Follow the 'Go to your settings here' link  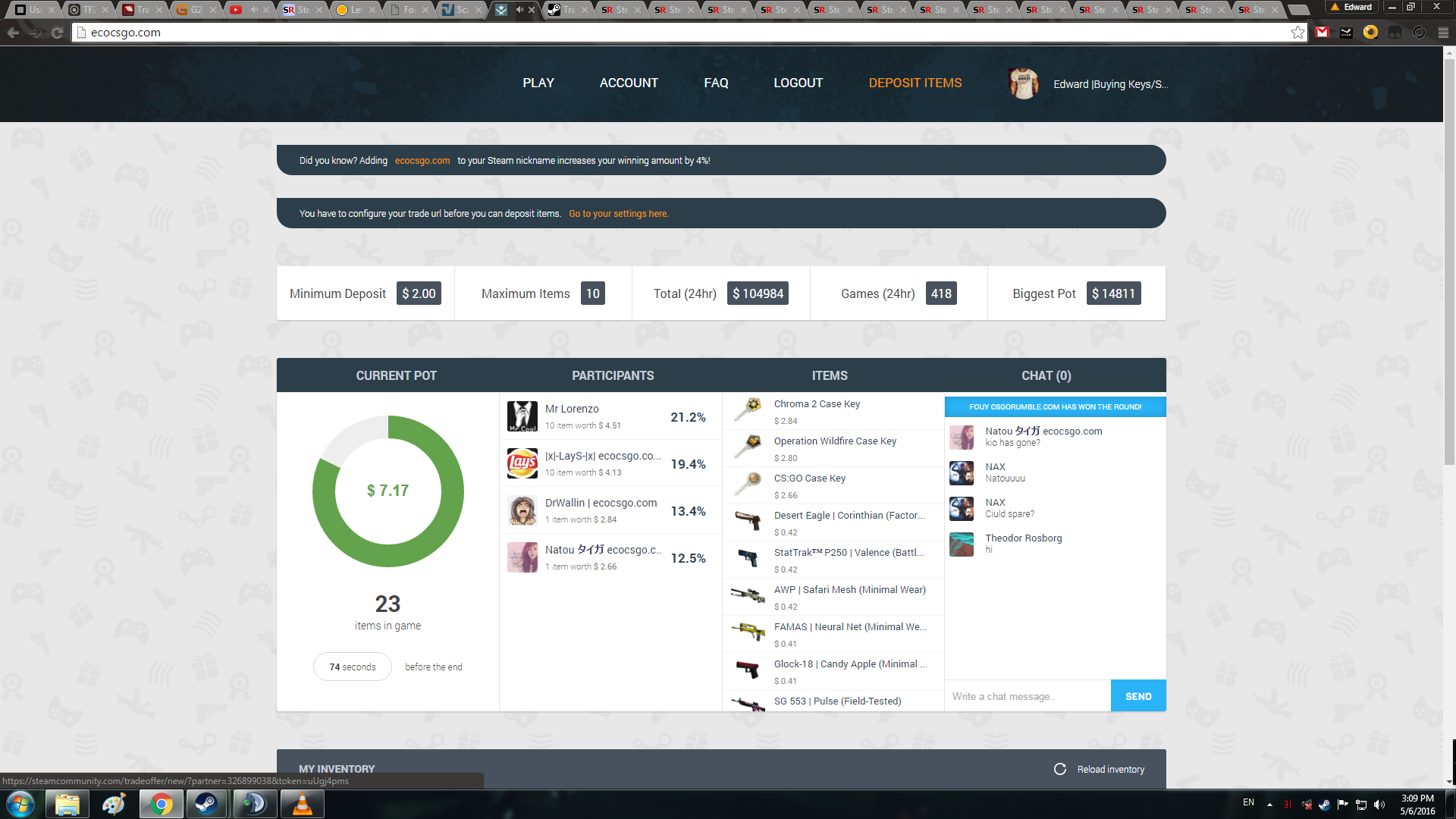[618, 214]
